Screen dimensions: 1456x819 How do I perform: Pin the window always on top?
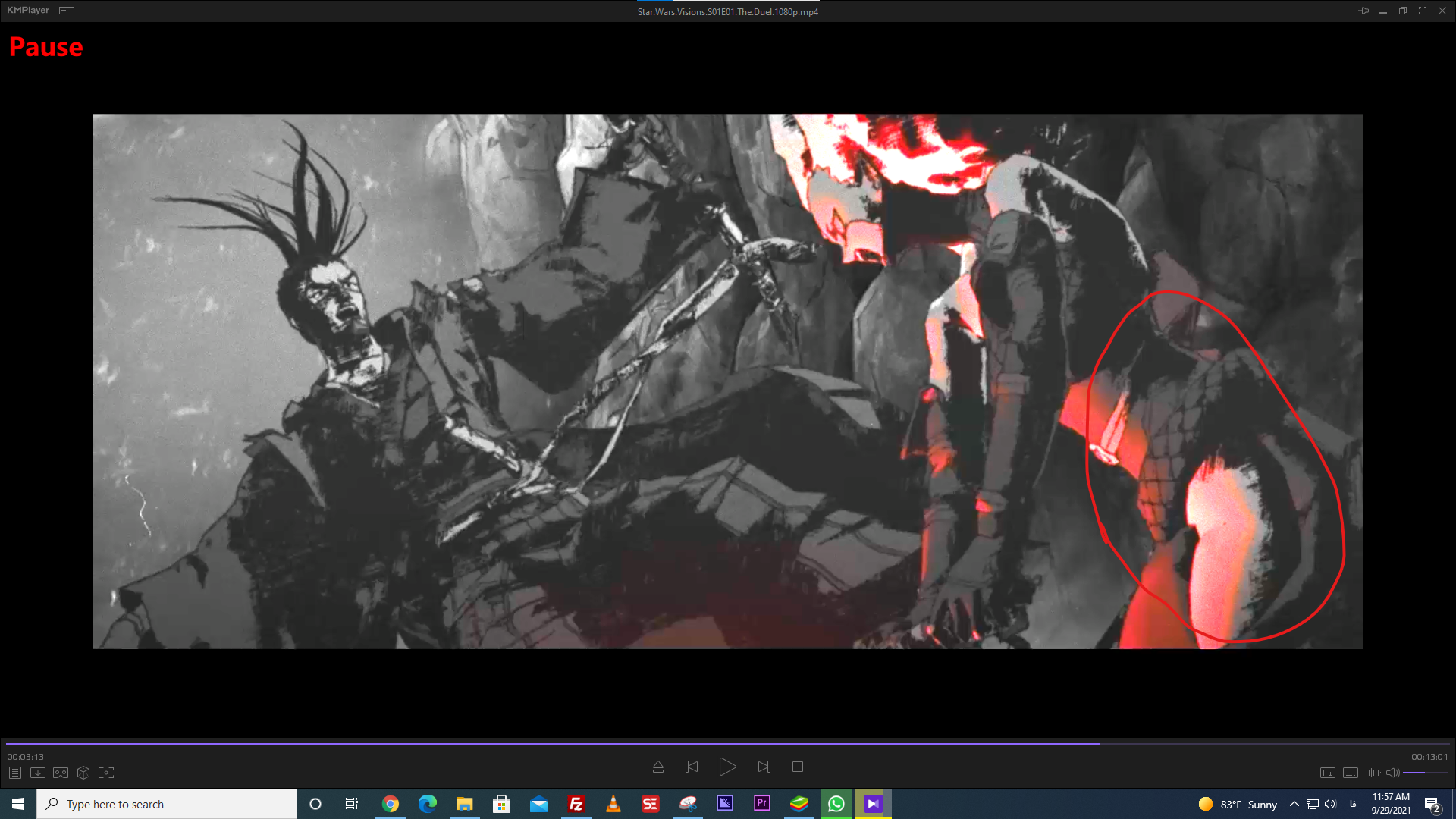[1363, 11]
